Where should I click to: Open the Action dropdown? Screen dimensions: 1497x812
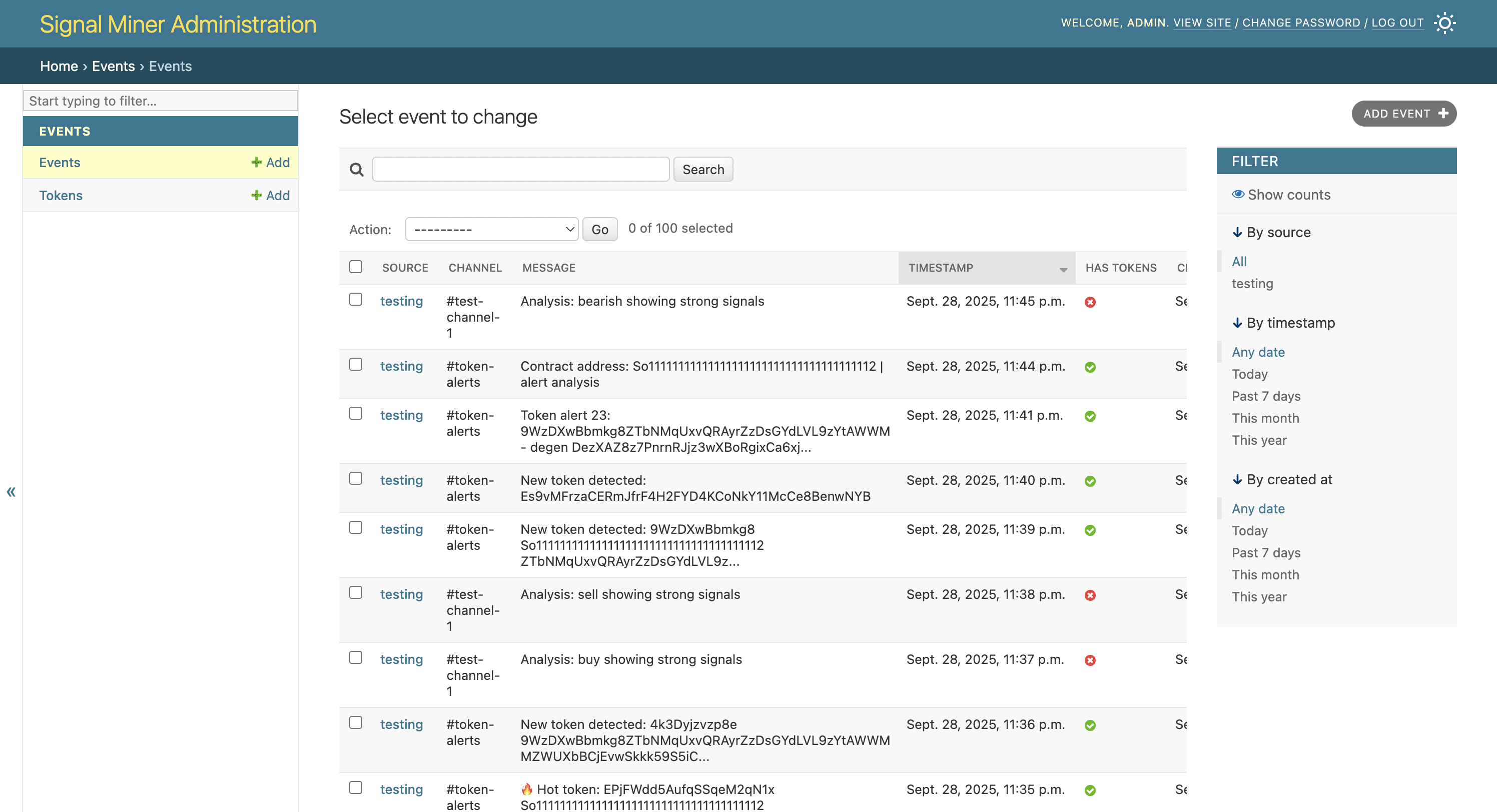point(492,229)
